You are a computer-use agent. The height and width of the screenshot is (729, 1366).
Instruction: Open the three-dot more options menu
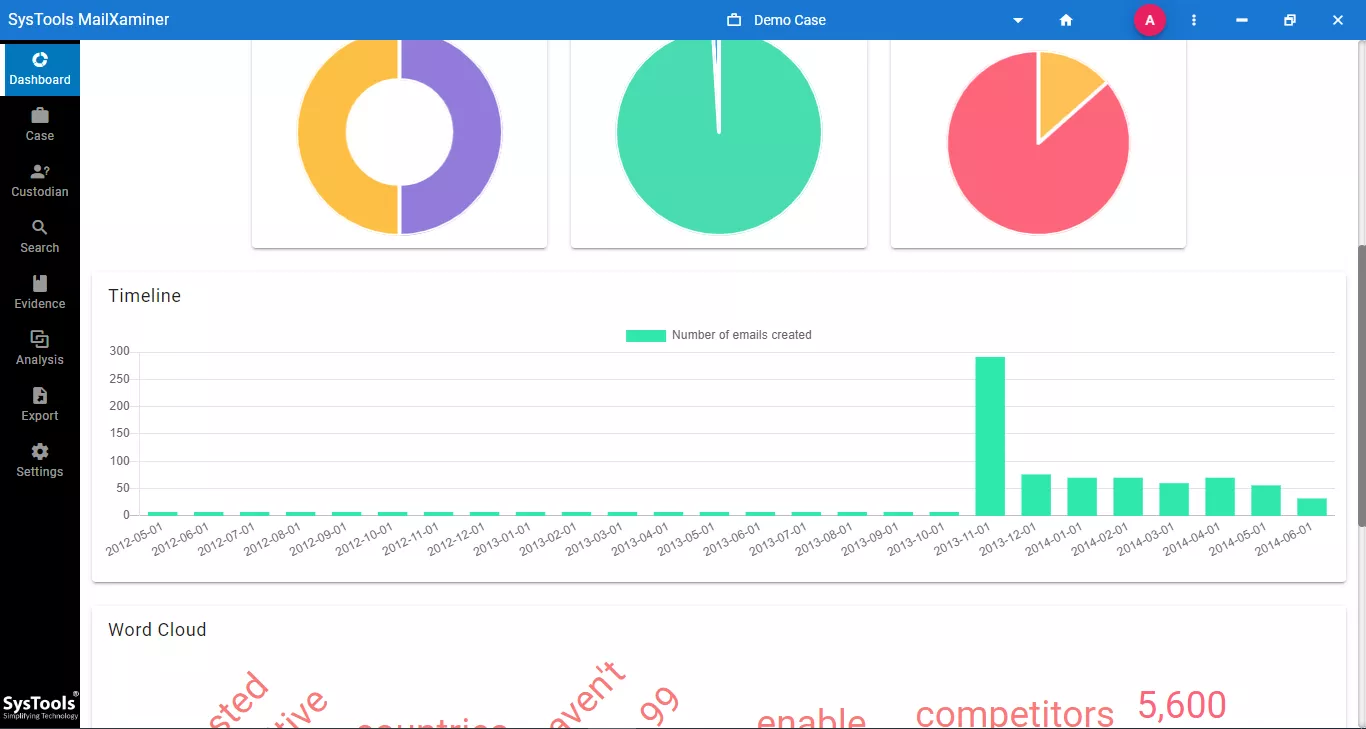click(1194, 20)
